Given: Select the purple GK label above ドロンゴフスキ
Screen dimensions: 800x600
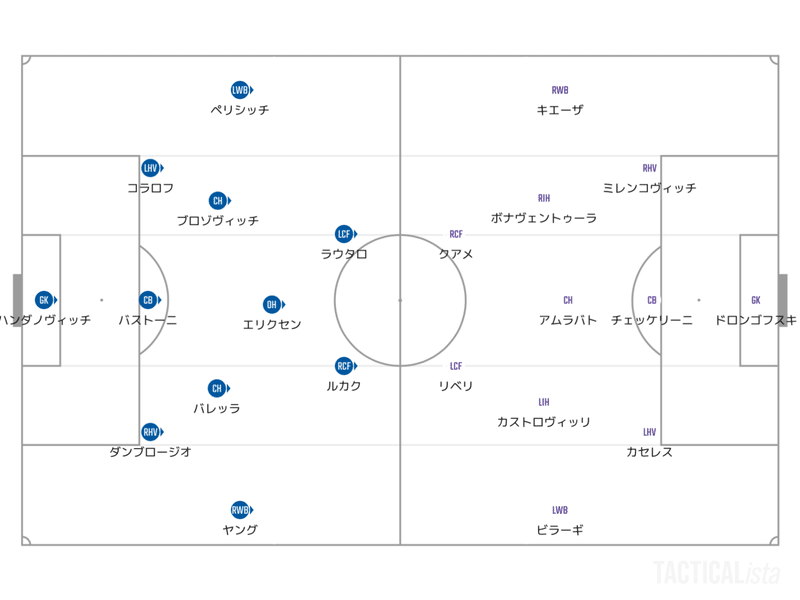Looking at the screenshot, I should point(756,300).
